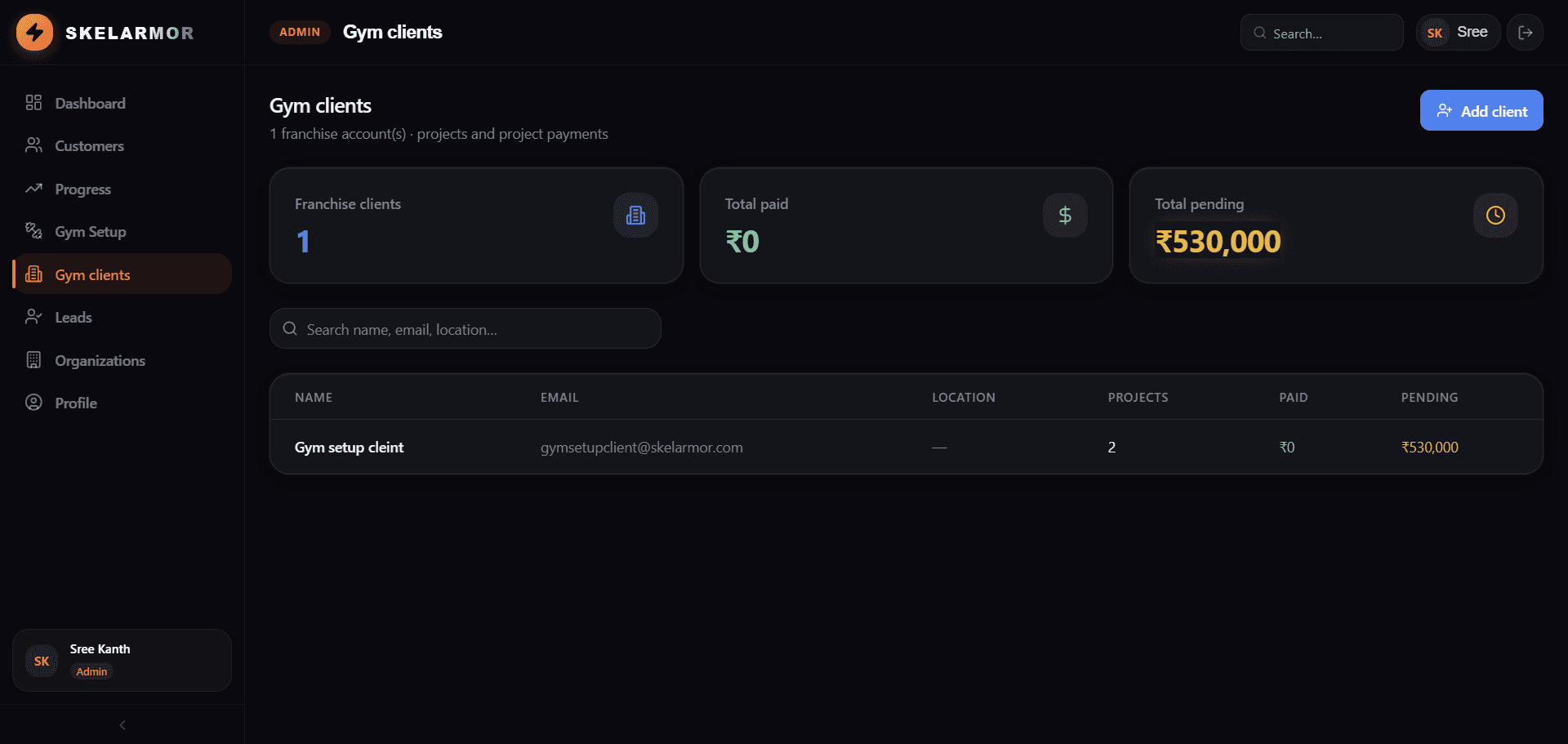Open the Sree Kanth account card
The width and height of the screenshot is (1568, 744).
[x=122, y=660]
